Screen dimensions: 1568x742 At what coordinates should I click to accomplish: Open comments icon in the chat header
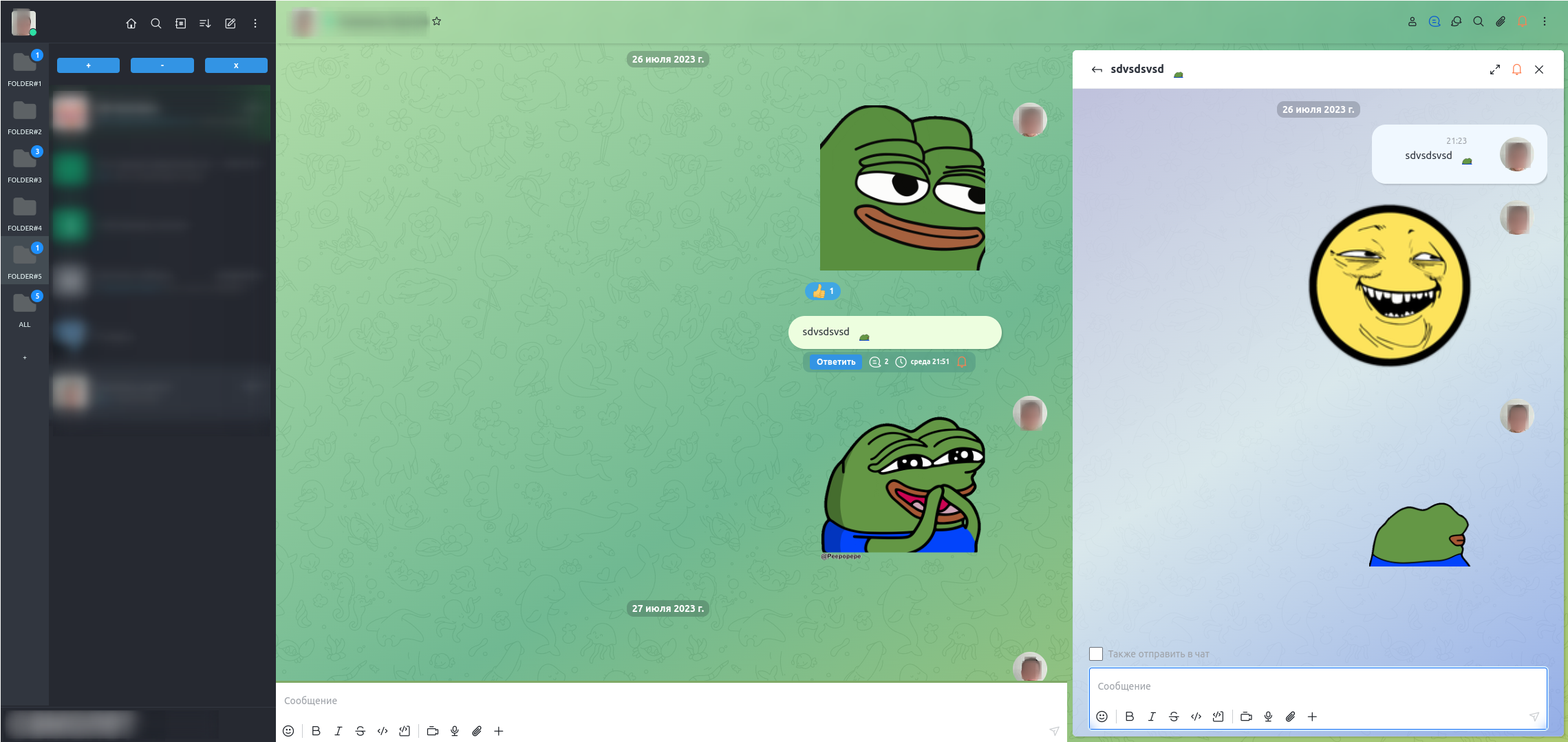[1435, 21]
